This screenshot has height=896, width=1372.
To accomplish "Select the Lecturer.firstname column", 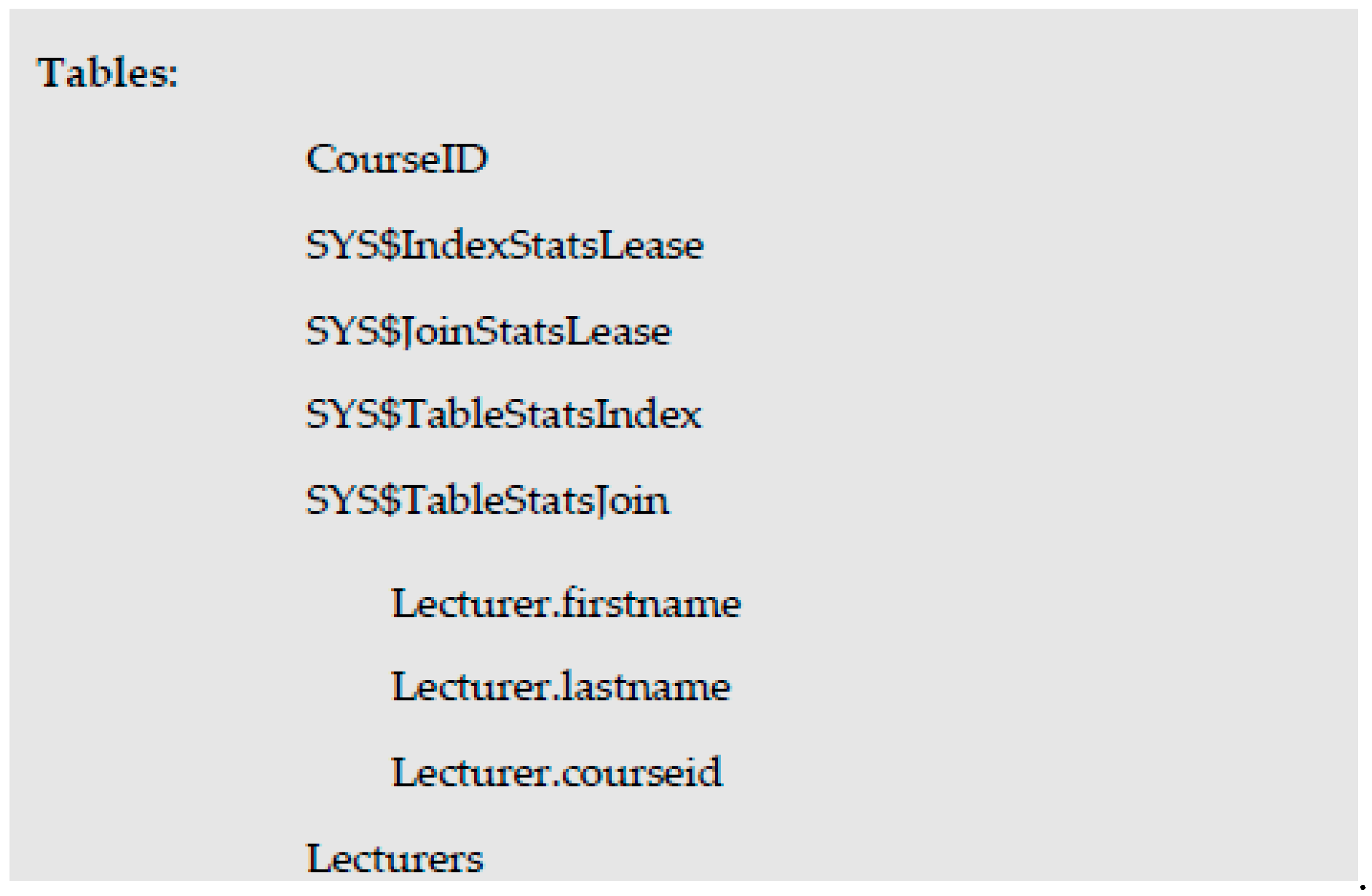I will [566, 603].
